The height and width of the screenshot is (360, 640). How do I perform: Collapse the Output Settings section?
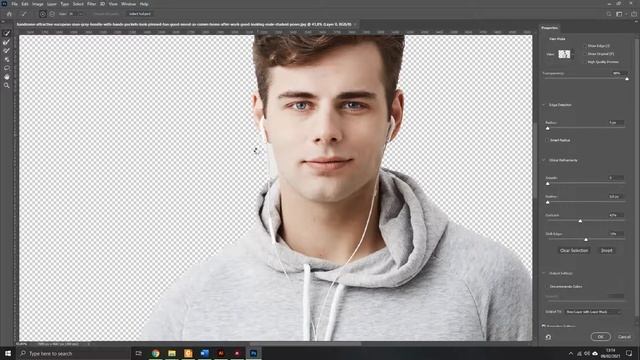pyautogui.click(x=544, y=273)
